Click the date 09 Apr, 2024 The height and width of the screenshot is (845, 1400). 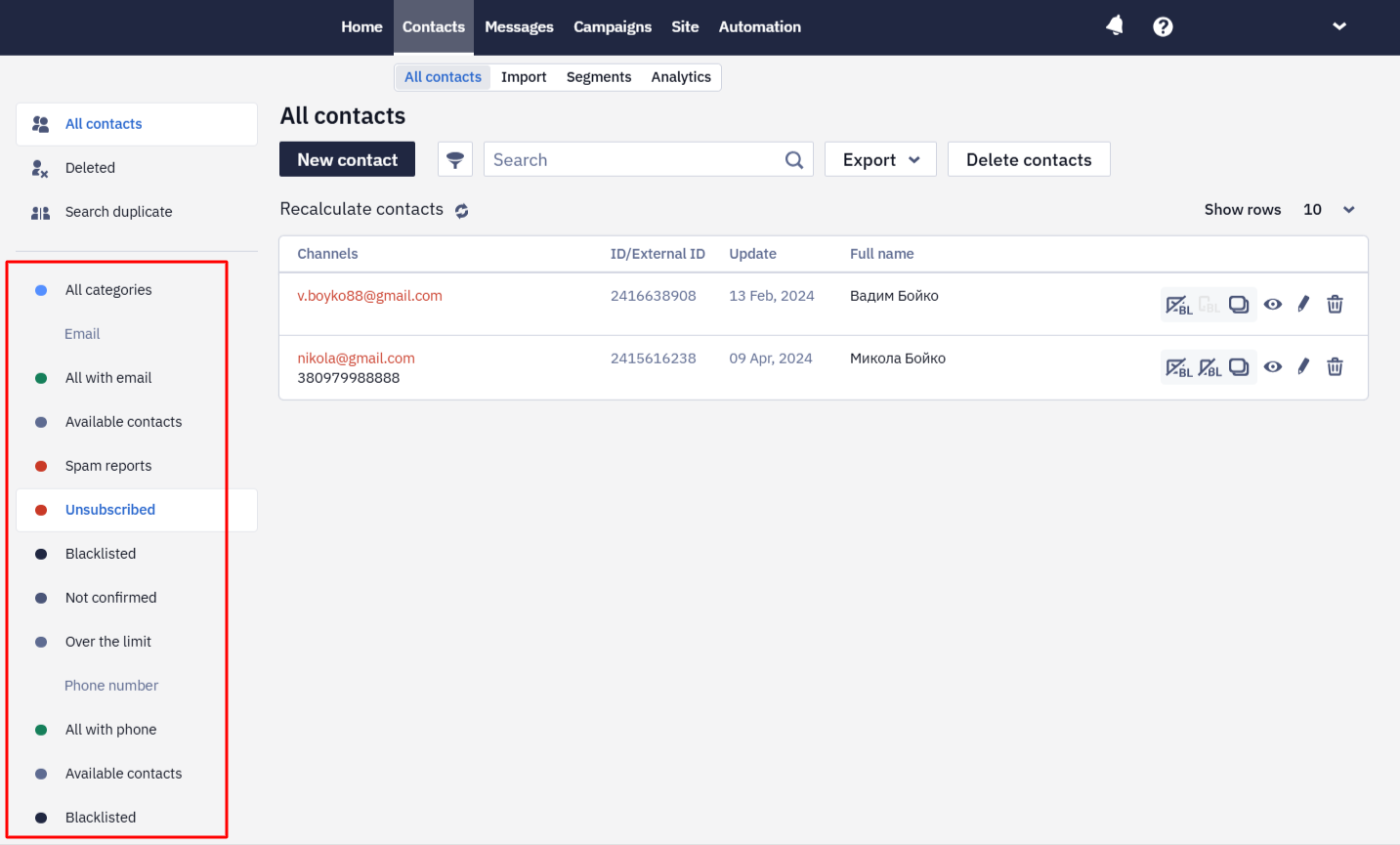point(771,359)
